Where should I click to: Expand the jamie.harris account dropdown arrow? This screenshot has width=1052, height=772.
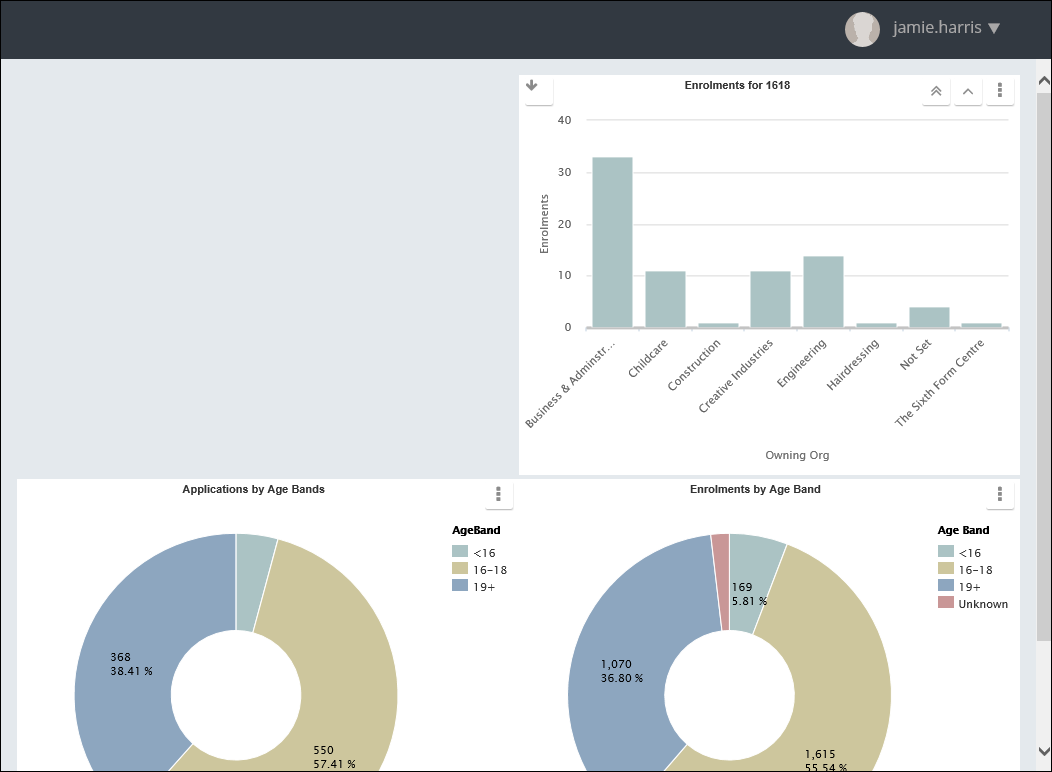(x=993, y=29)
